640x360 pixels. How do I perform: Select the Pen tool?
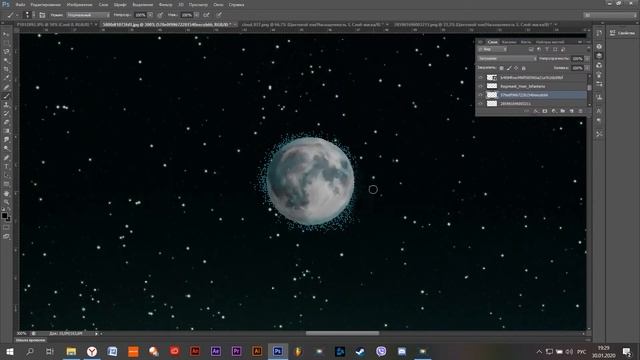(x=6, y=158)
